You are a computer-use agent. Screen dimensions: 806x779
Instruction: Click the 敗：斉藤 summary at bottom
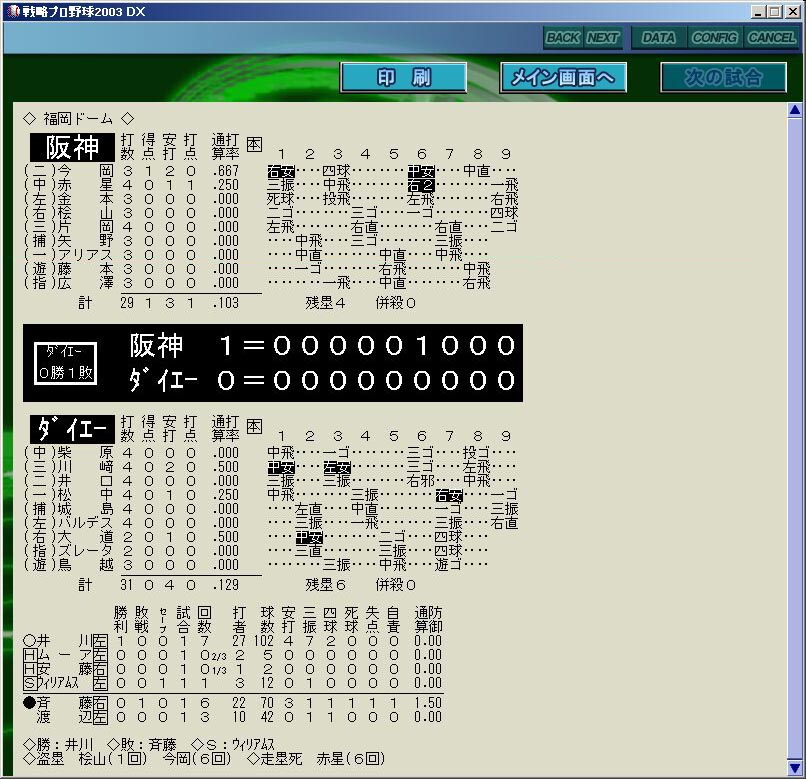(142, 744)
